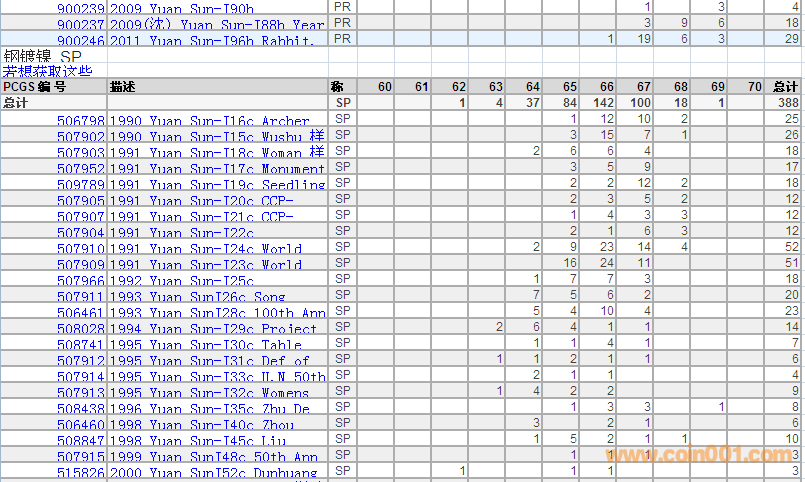This screenshot has width=805, height=482.
Task: Click the grade 66 column header
Action: (x=607, y=87)
